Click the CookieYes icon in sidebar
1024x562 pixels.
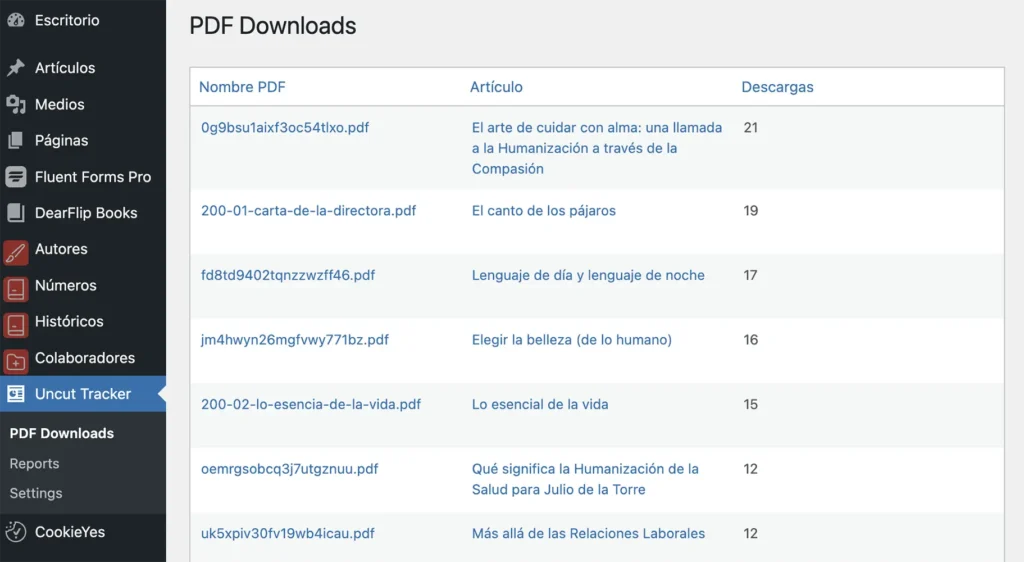click(15, 532)
